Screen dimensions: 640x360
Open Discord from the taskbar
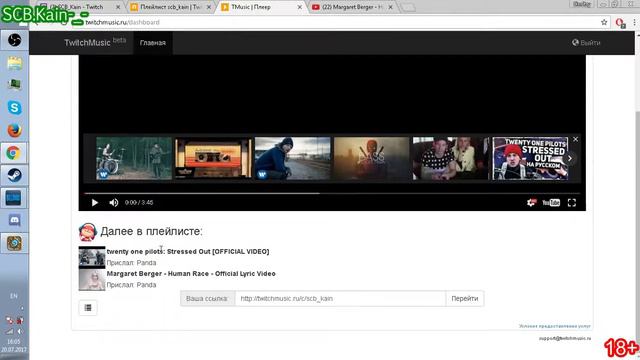tap(14, 220)
